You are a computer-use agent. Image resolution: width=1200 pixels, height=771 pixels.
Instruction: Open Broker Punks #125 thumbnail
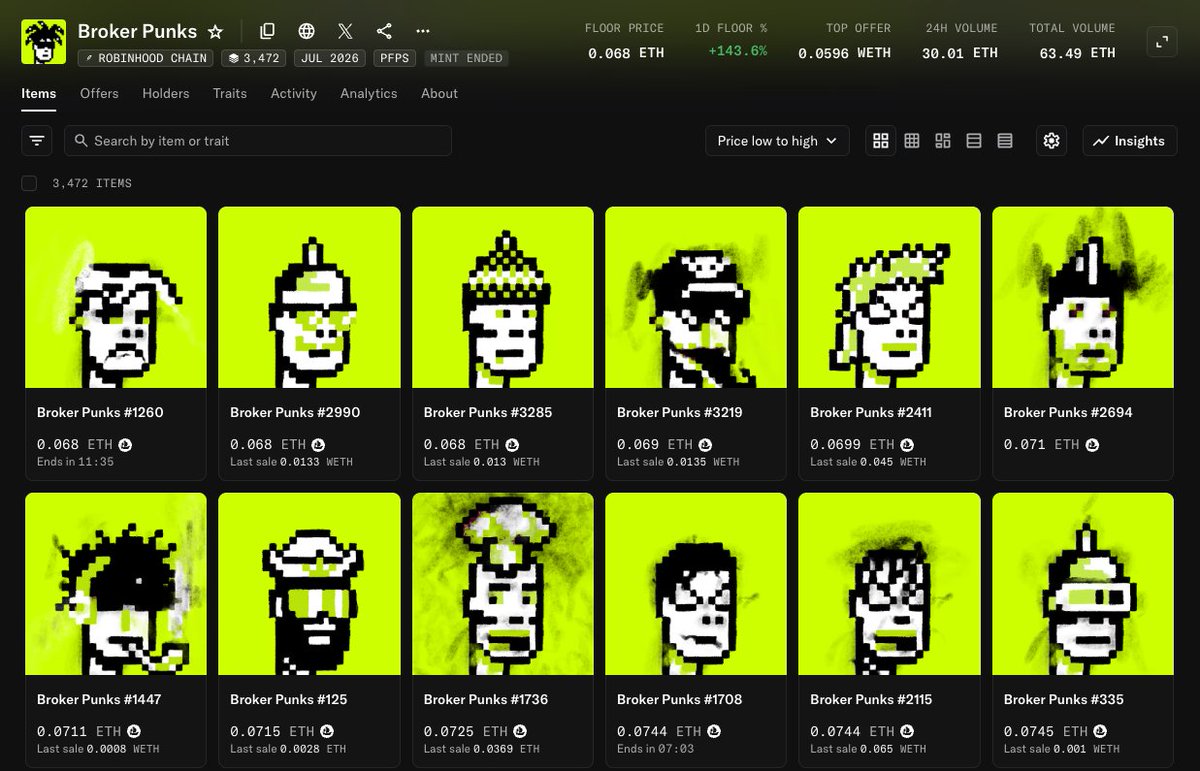click(309, 584)
